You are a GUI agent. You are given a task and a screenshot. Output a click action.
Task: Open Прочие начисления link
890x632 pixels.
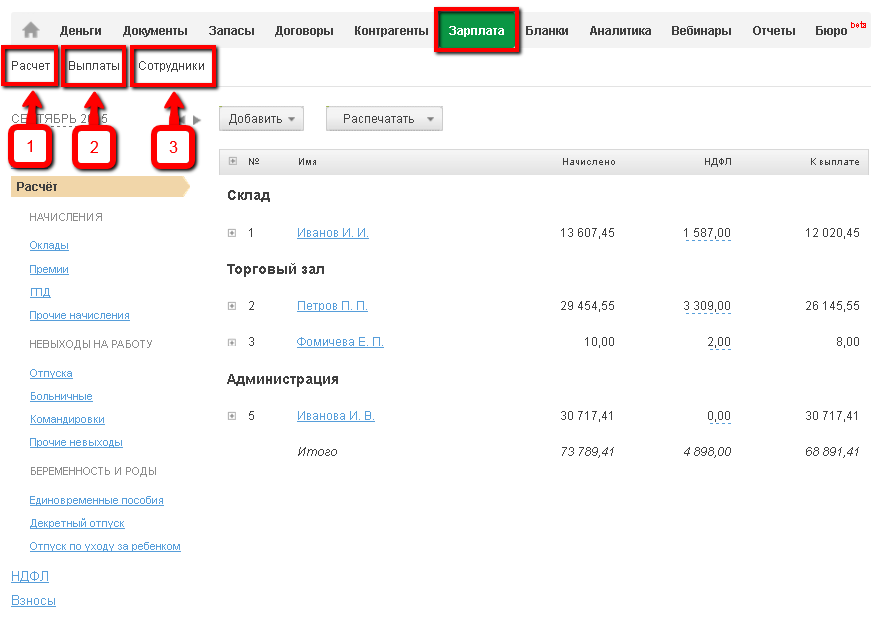point(79,315)
